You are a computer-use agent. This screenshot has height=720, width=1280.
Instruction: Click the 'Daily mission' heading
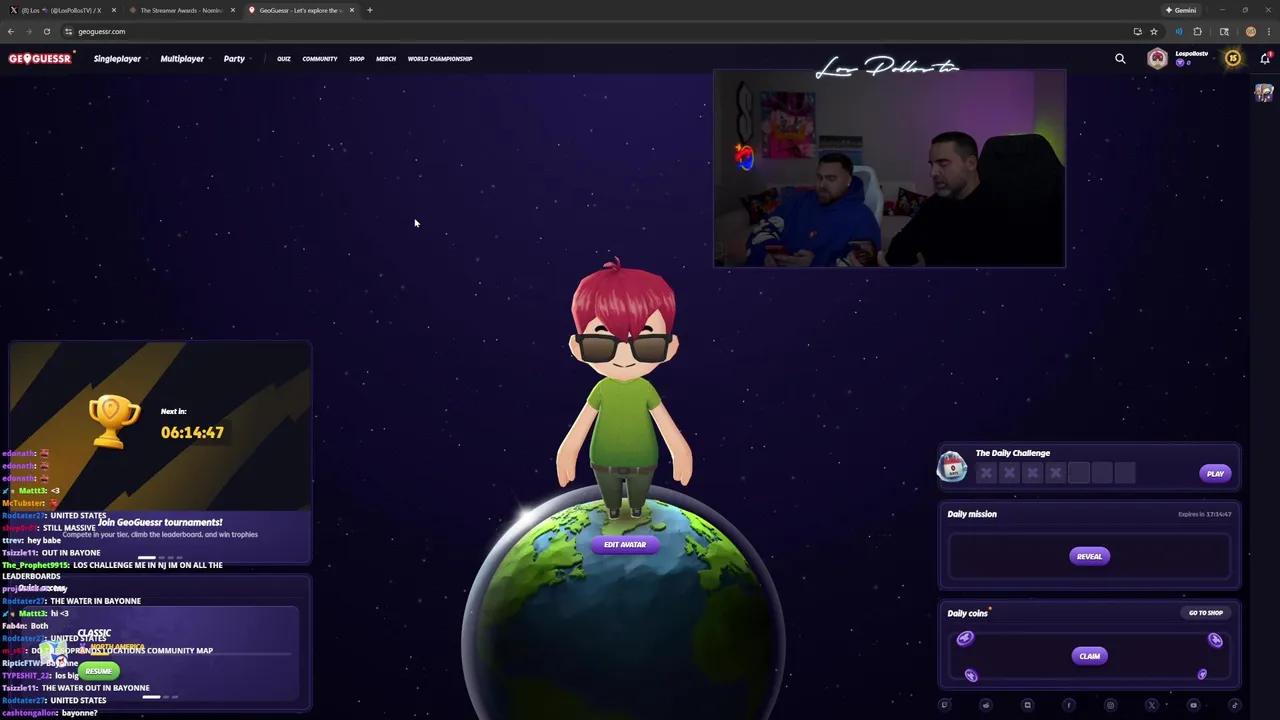coord(972,514)
